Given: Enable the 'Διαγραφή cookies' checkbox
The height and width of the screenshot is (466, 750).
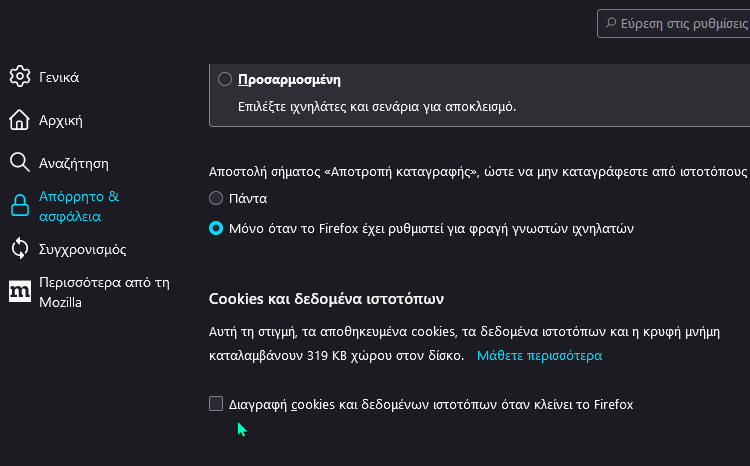Looking at the screenshot, I should coord(216,403).
